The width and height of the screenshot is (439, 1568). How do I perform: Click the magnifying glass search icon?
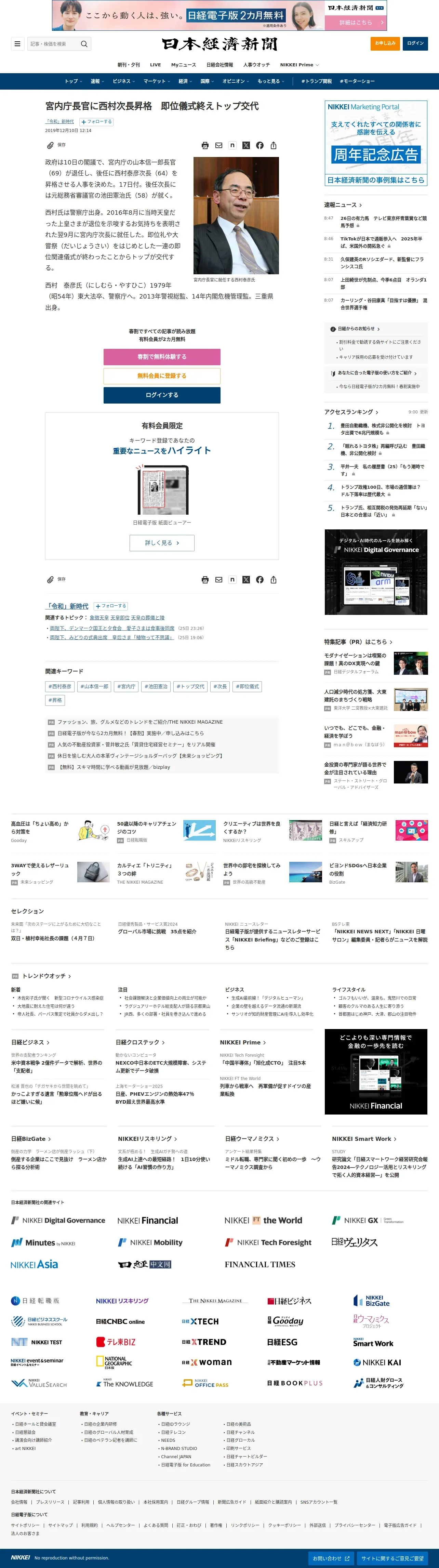84,44
